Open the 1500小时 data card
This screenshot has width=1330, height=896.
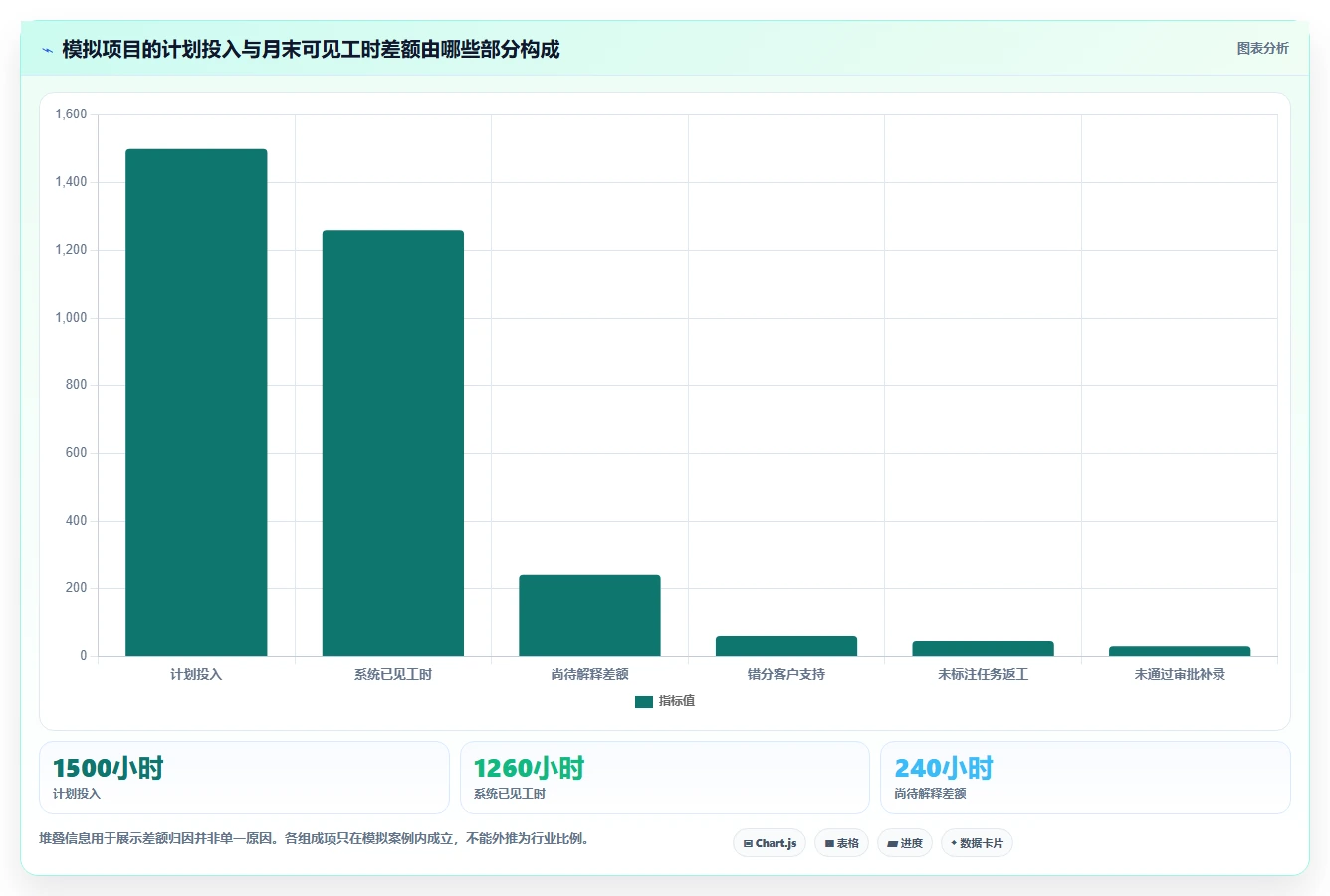(244, 778)
